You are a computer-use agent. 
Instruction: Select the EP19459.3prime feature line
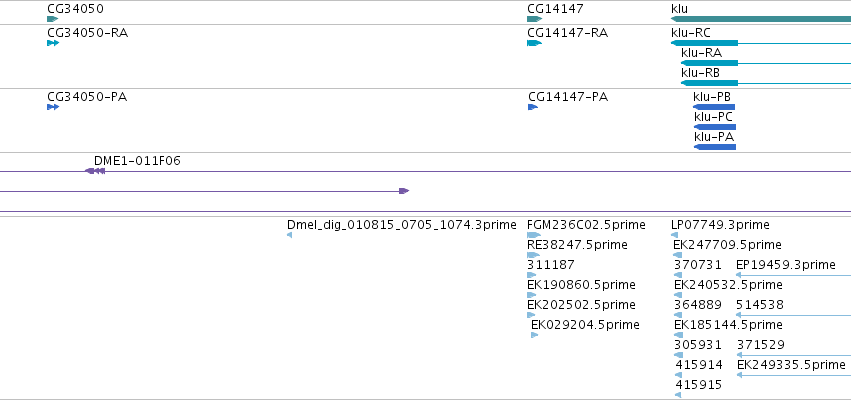pyautogui.click(x=793, y=275)
